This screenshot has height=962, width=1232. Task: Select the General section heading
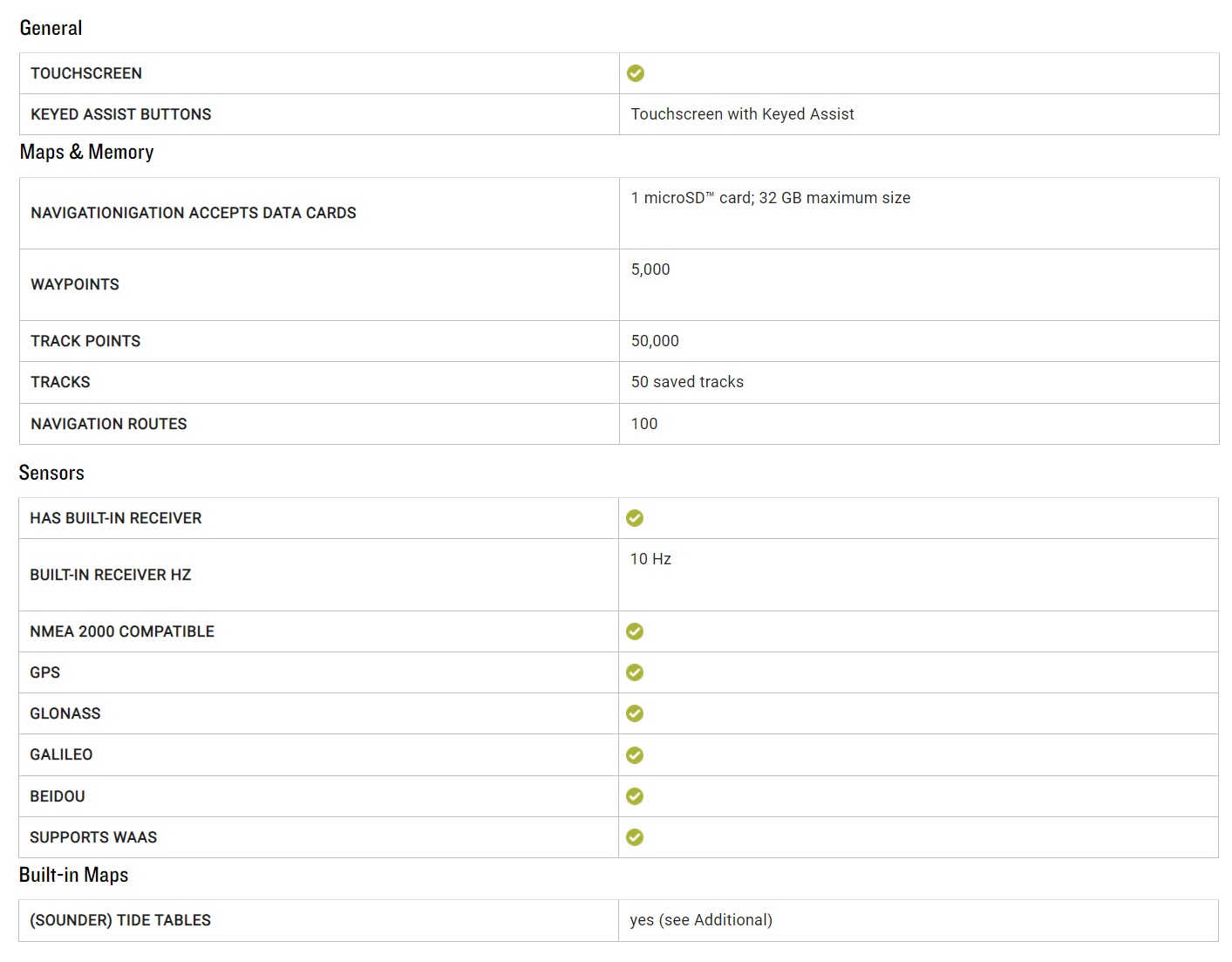click(x=51, y=28)
